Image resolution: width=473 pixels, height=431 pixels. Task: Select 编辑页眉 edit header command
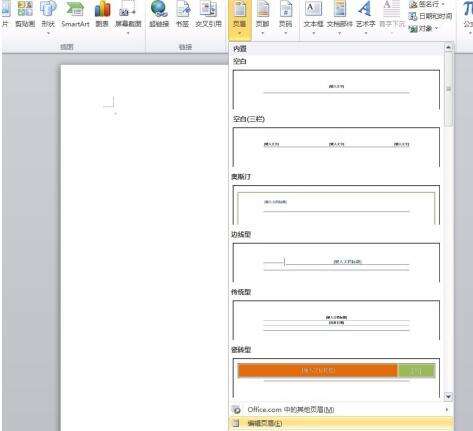click(341, 424)
